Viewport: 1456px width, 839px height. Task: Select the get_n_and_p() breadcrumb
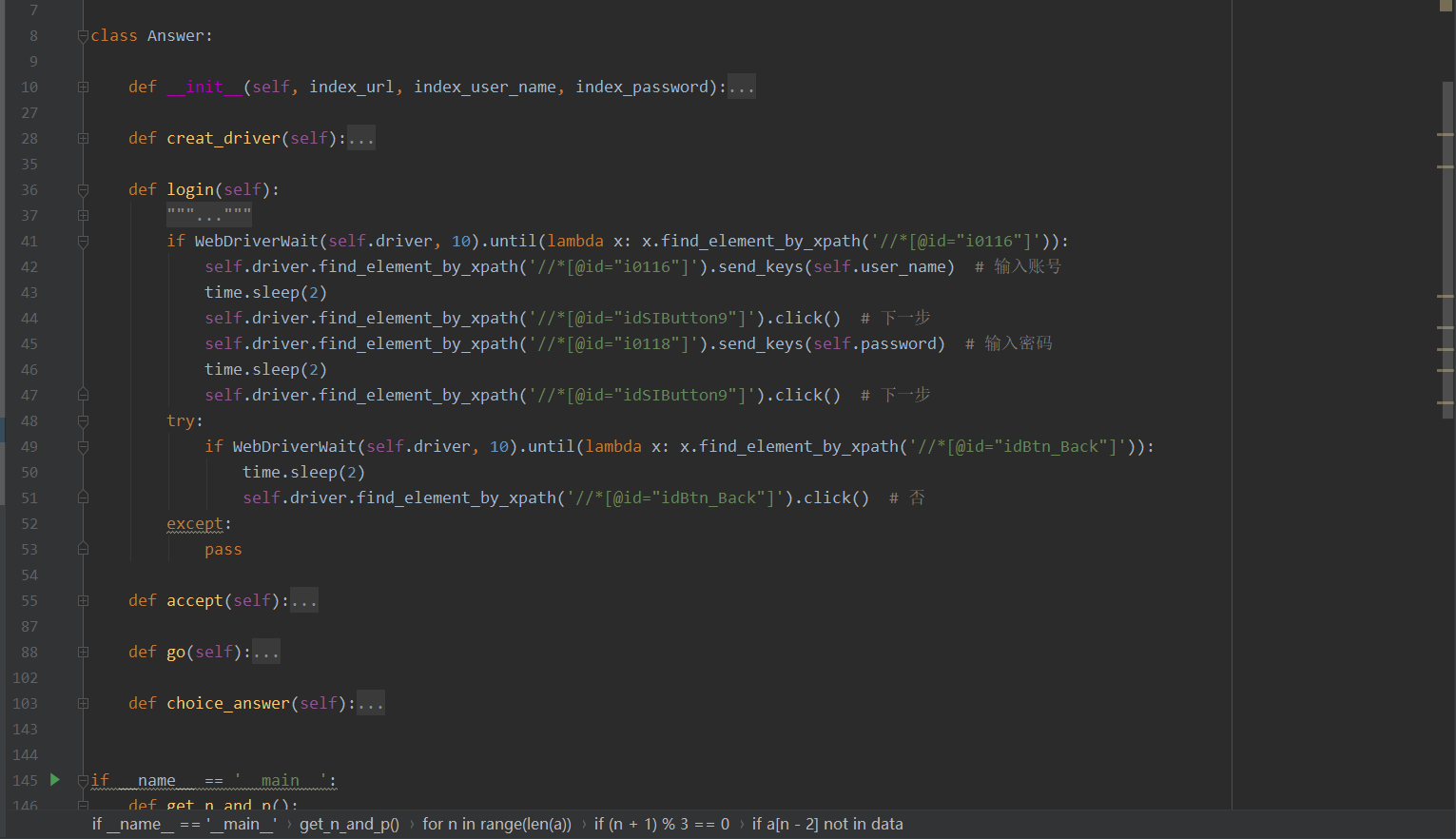(349, 824)
